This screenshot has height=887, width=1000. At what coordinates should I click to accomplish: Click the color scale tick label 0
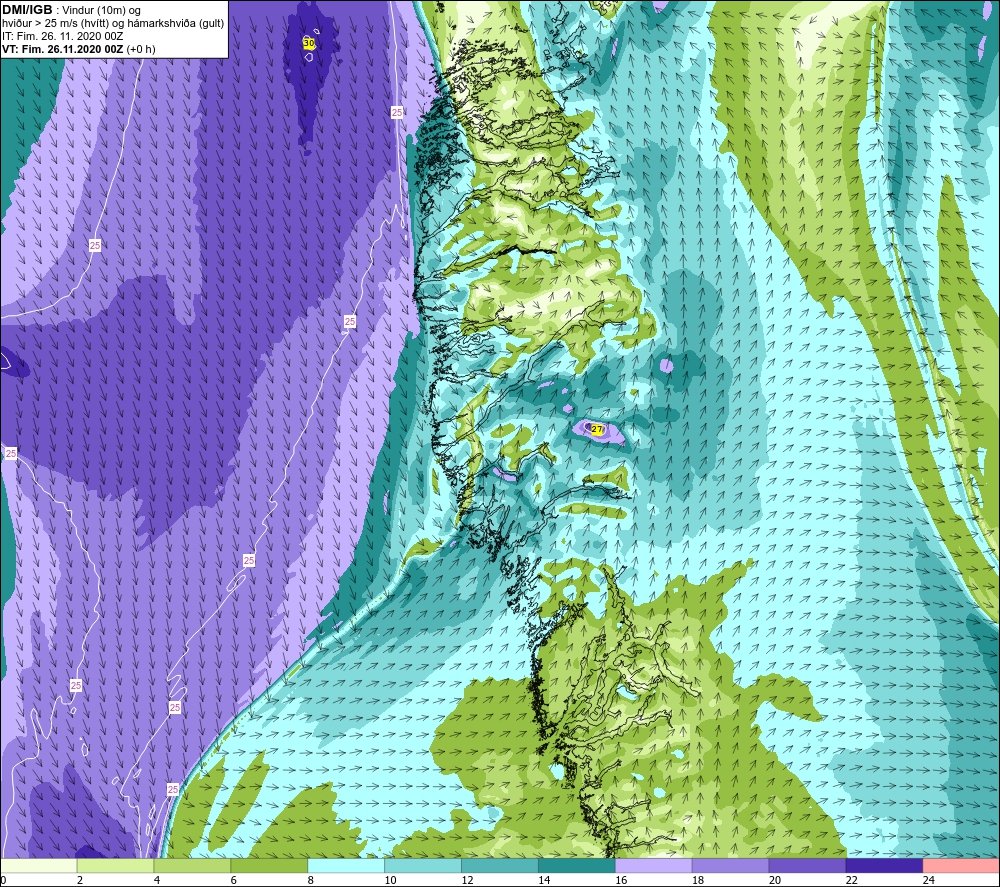3,880
